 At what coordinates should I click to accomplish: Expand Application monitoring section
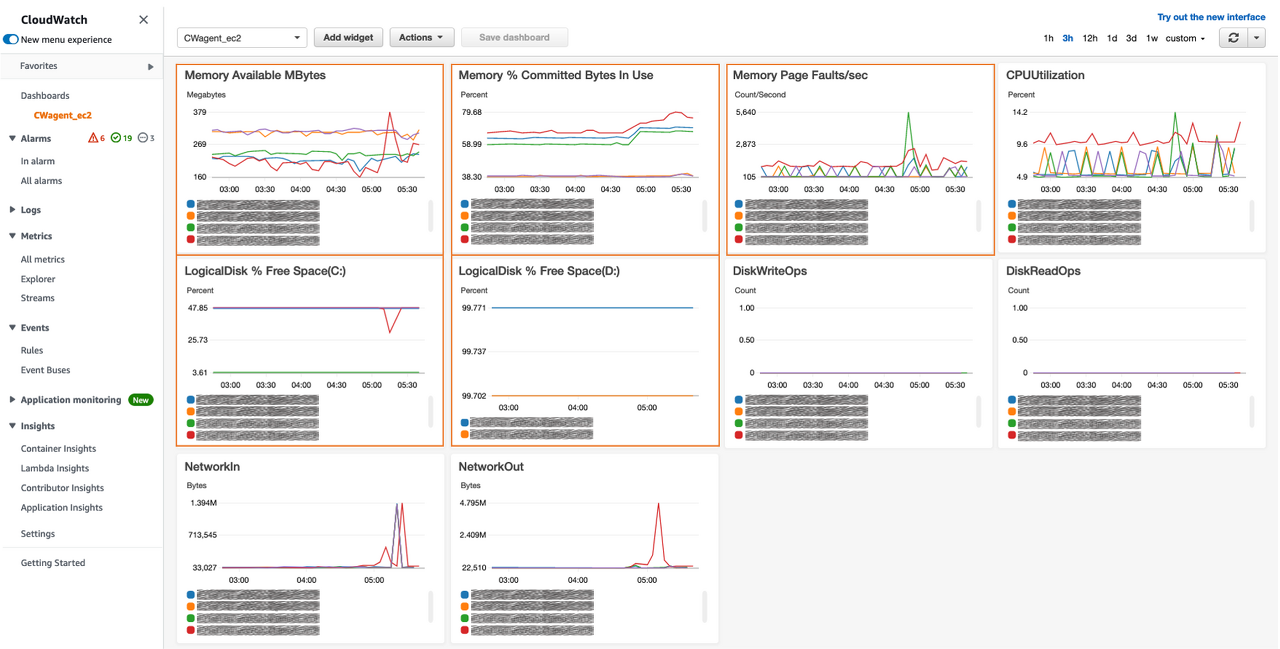12,400
